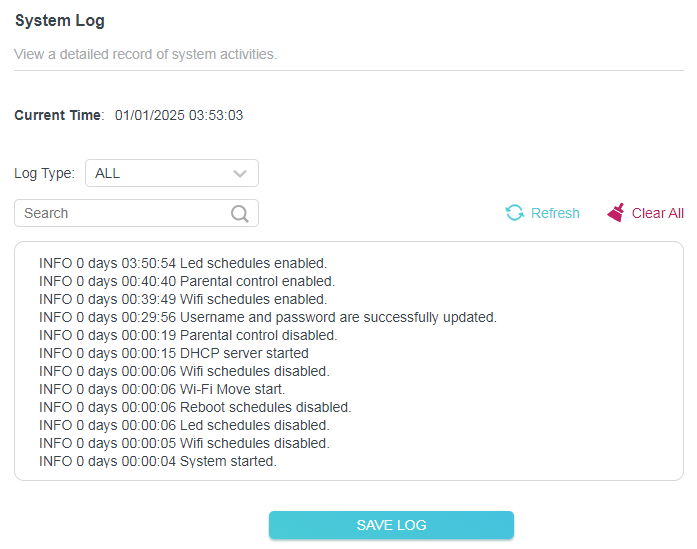The height and width of the screenshot is (549, 697).
Task: Click the Wifi schedules enabled log line
Action: pos(183,299)
